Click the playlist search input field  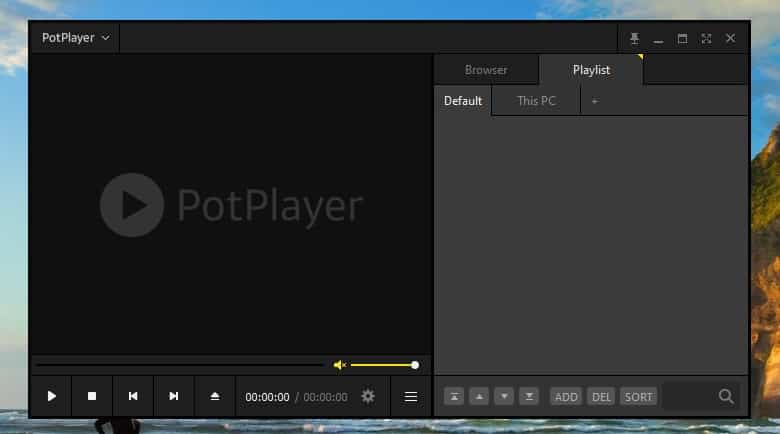coord(690,396)
